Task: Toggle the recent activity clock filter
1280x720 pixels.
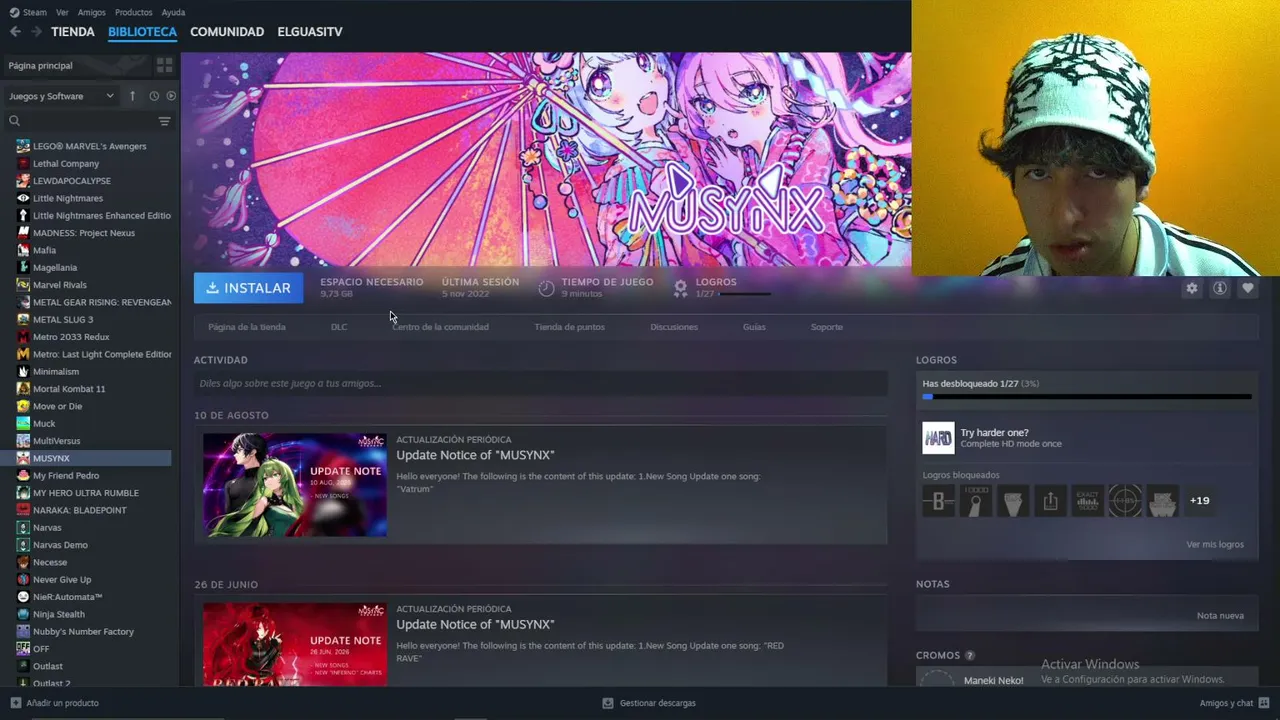Action: click(x=154, y=96)
